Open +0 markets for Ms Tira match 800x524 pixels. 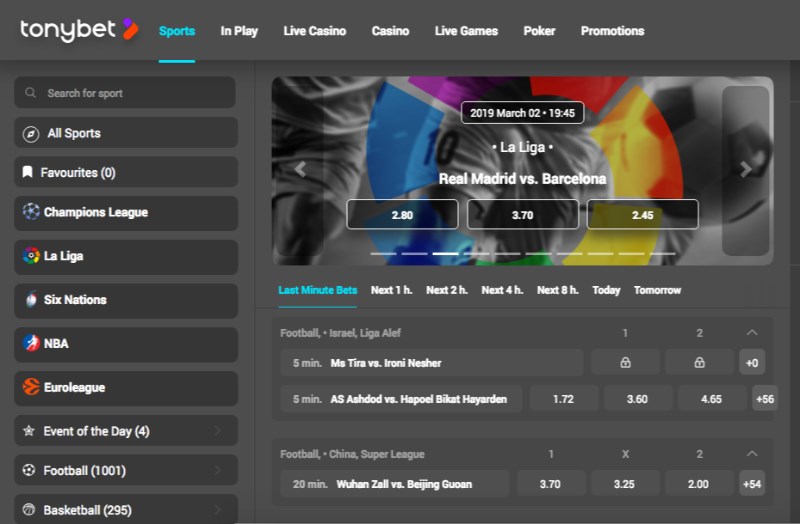(752, 362)
